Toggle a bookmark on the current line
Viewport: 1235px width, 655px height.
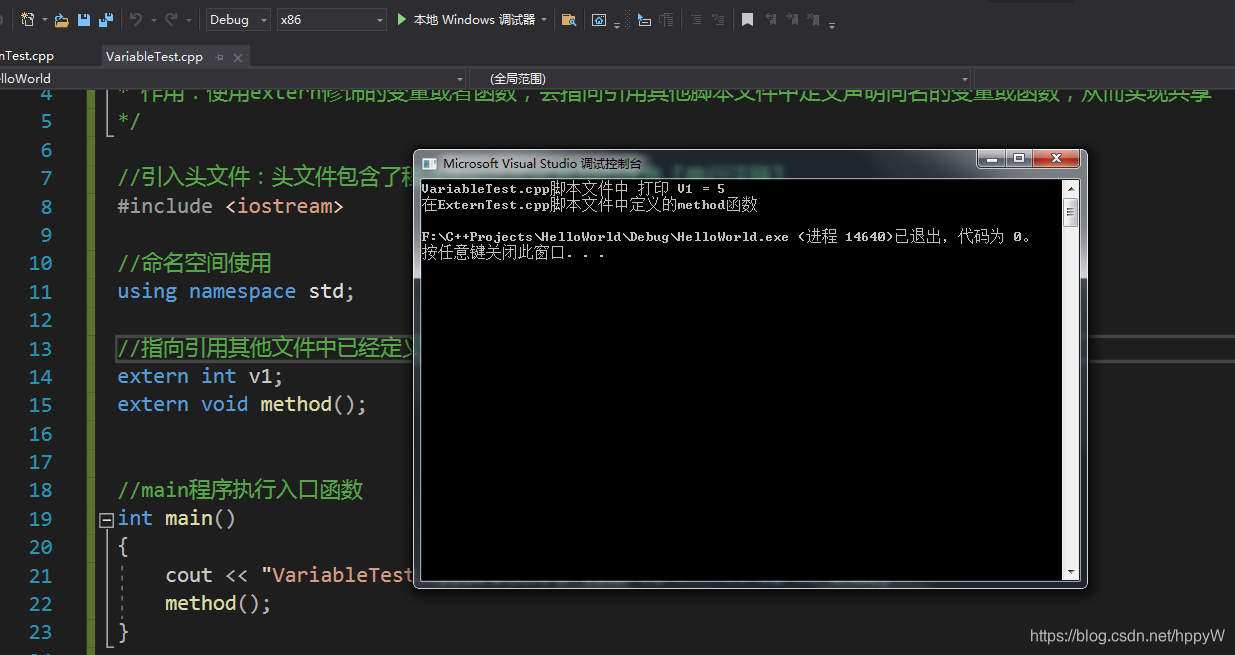coord(747,19)
